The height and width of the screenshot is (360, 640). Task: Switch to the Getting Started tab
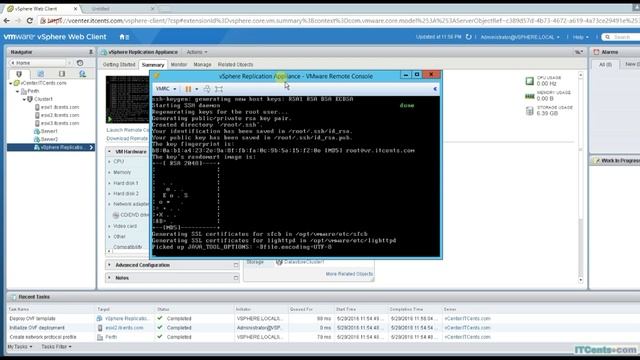(x=119, y=64)
